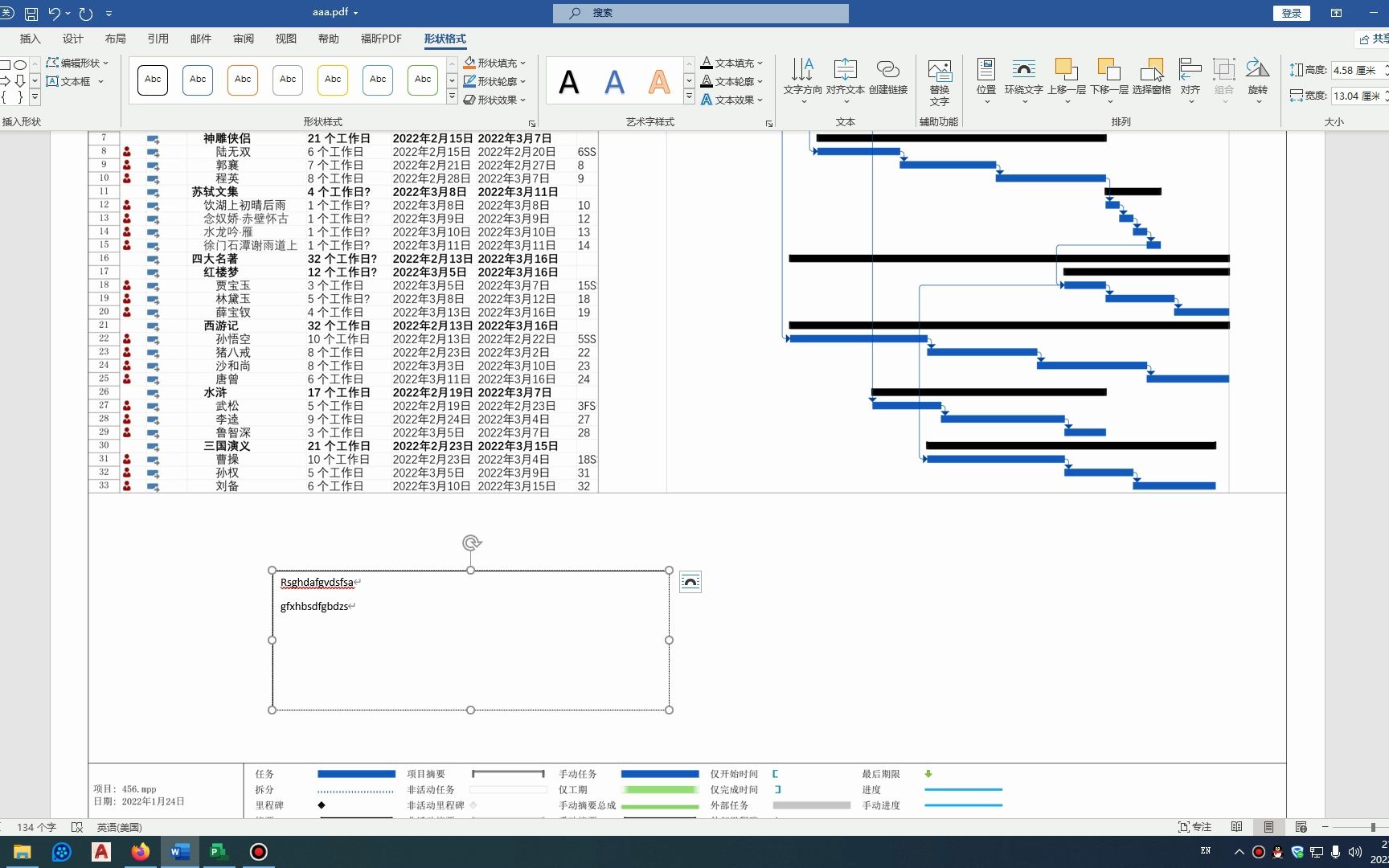The image size is (1389, 868).
Task: Click the 134 个字 word count
Action: pyautogui.click(x=36, y=827)
